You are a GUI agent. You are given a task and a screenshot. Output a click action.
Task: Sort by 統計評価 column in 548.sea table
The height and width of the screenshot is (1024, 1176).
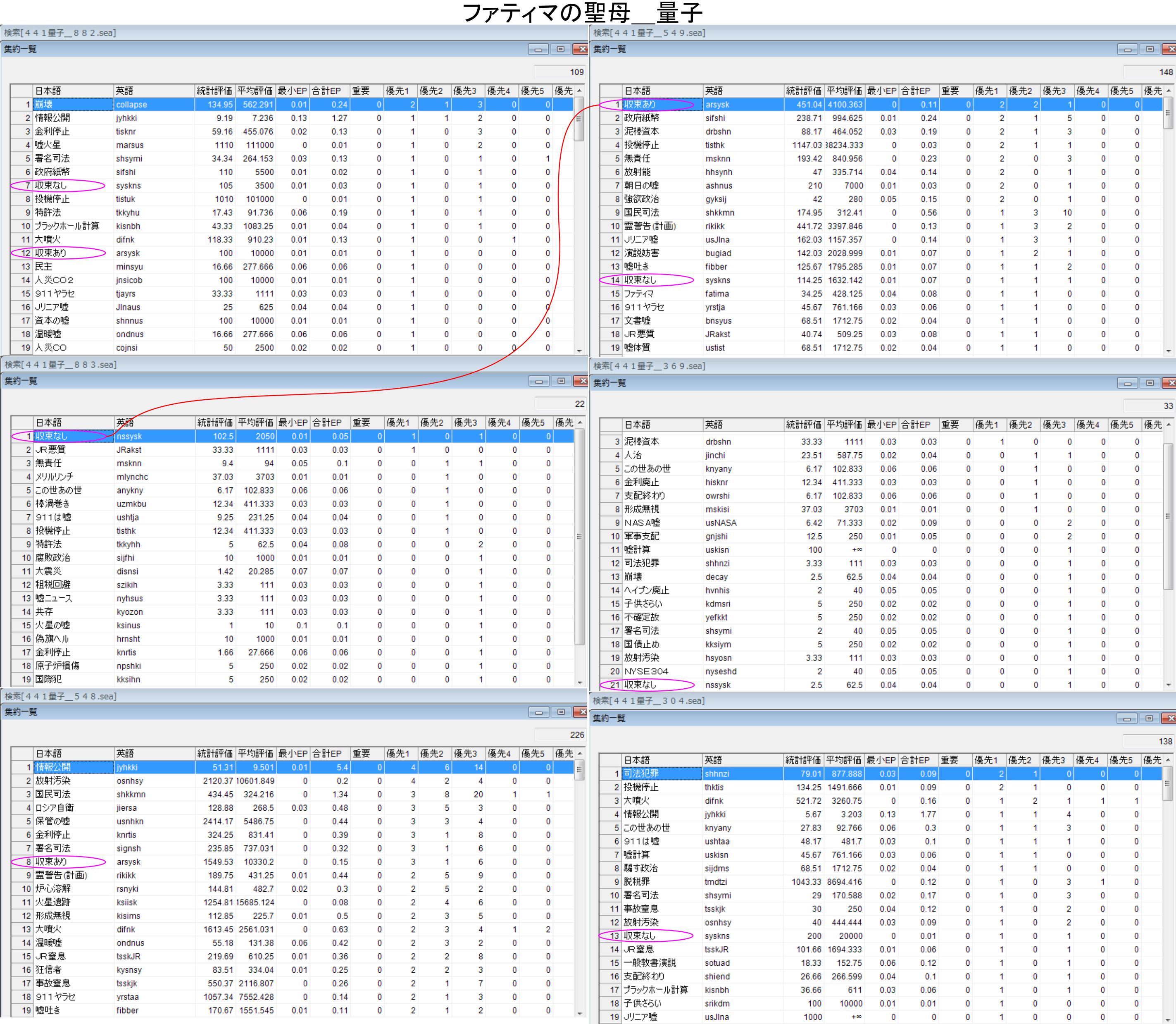(x=215, y=754)
